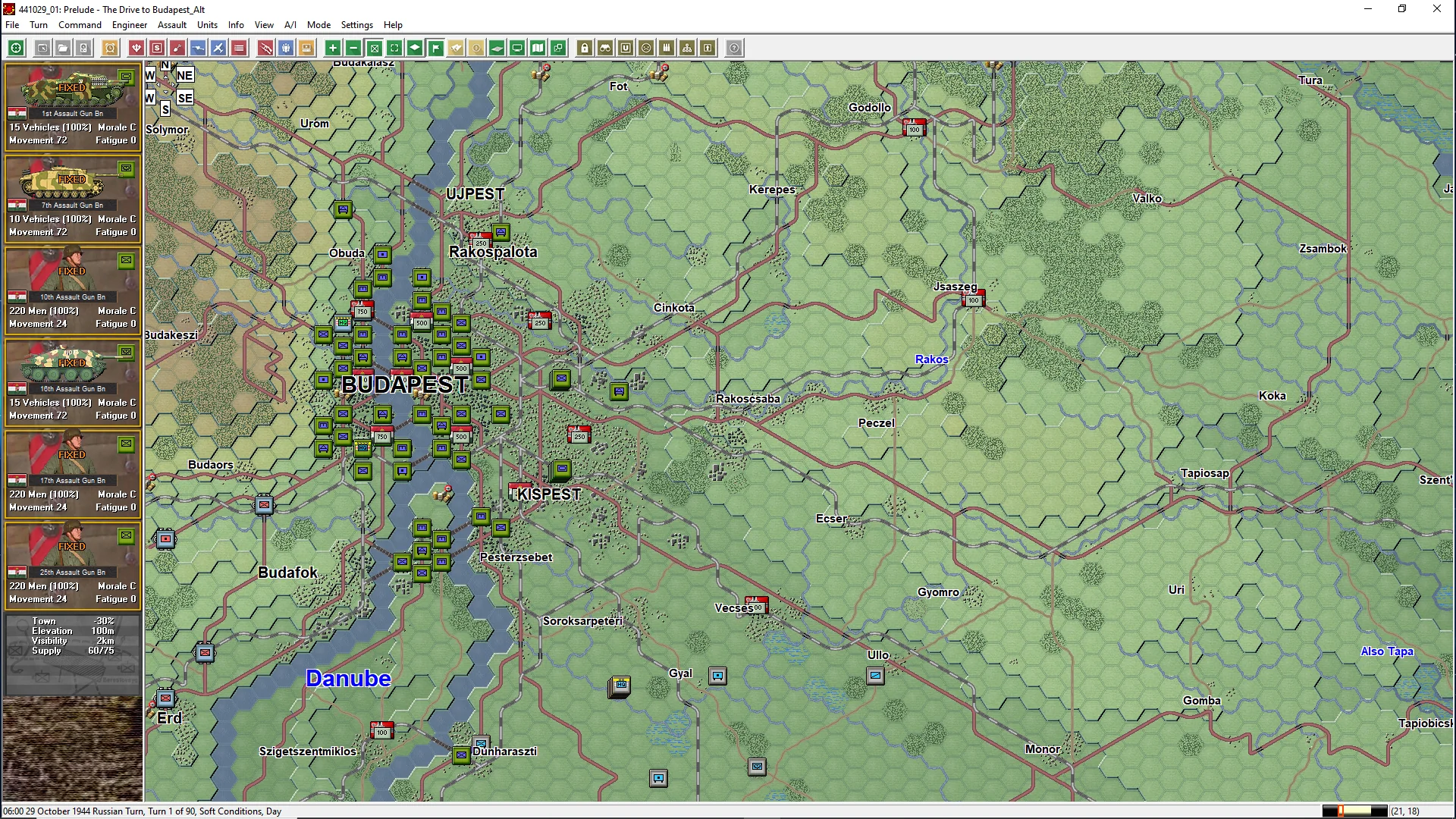Select the 10th Assault Gun Bn unit card
This screenshot has height=819, width=1456.
(x=72, y=290)
